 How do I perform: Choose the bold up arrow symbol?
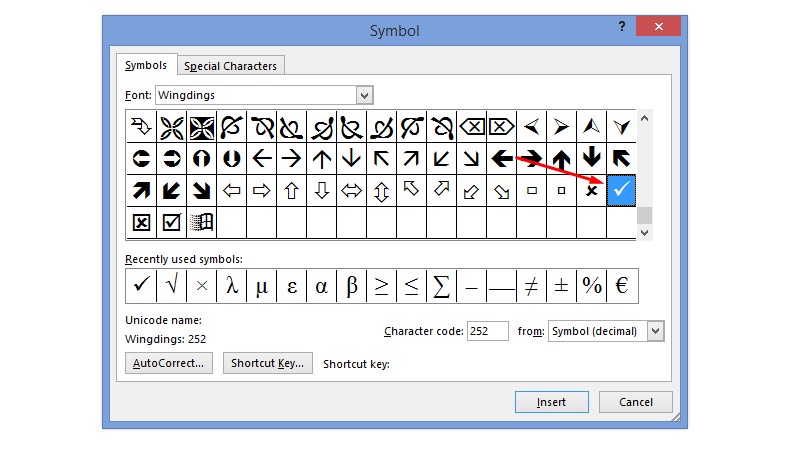[x=561, y=159]
